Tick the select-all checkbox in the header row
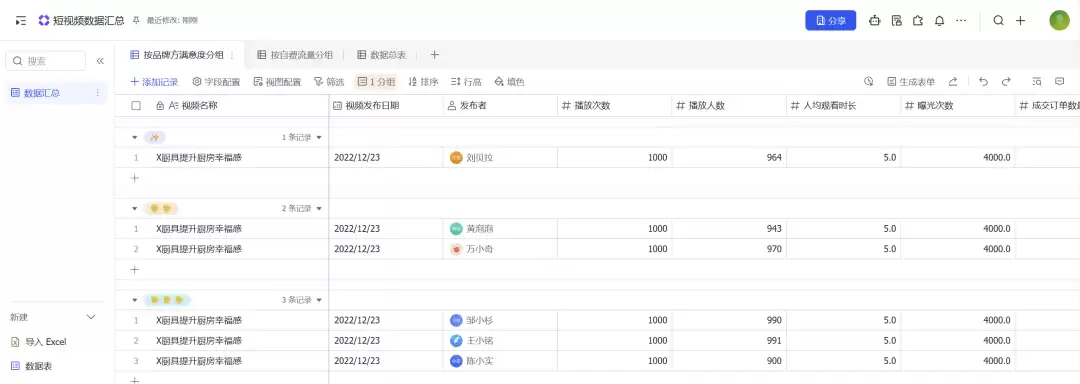This screenshot has width=1080, height=384. point(136,105)
